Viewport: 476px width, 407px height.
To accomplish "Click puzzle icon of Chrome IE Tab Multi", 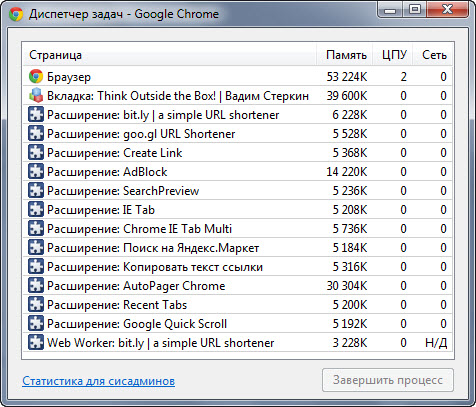I will coord(36,229).
